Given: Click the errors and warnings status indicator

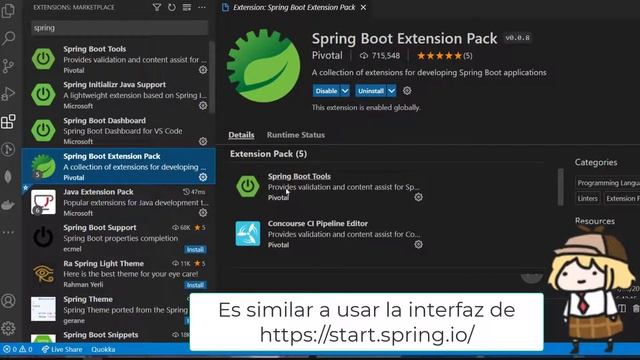Looking at the screenshot, I should 18,349.
